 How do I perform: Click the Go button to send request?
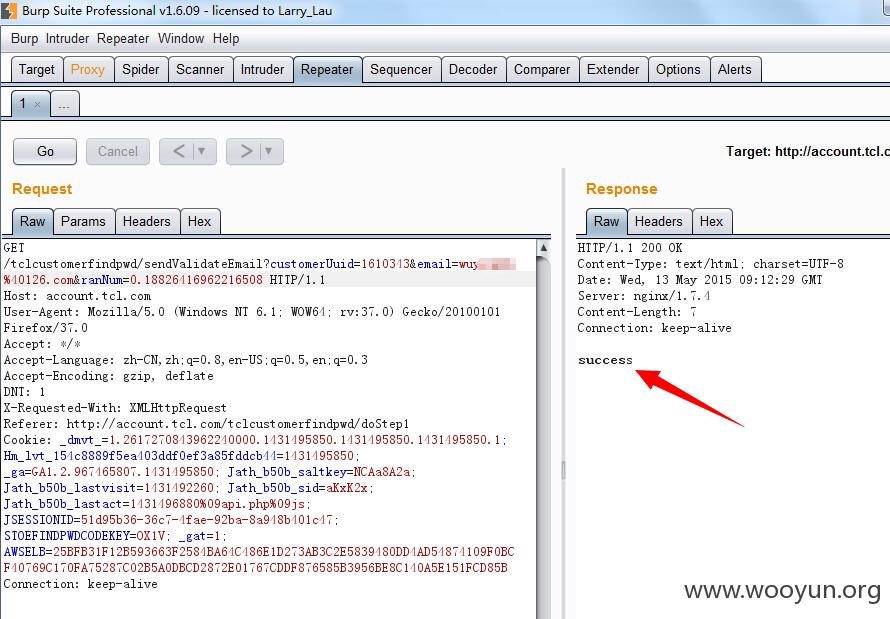pyautogui.click(x=45, y=151)
